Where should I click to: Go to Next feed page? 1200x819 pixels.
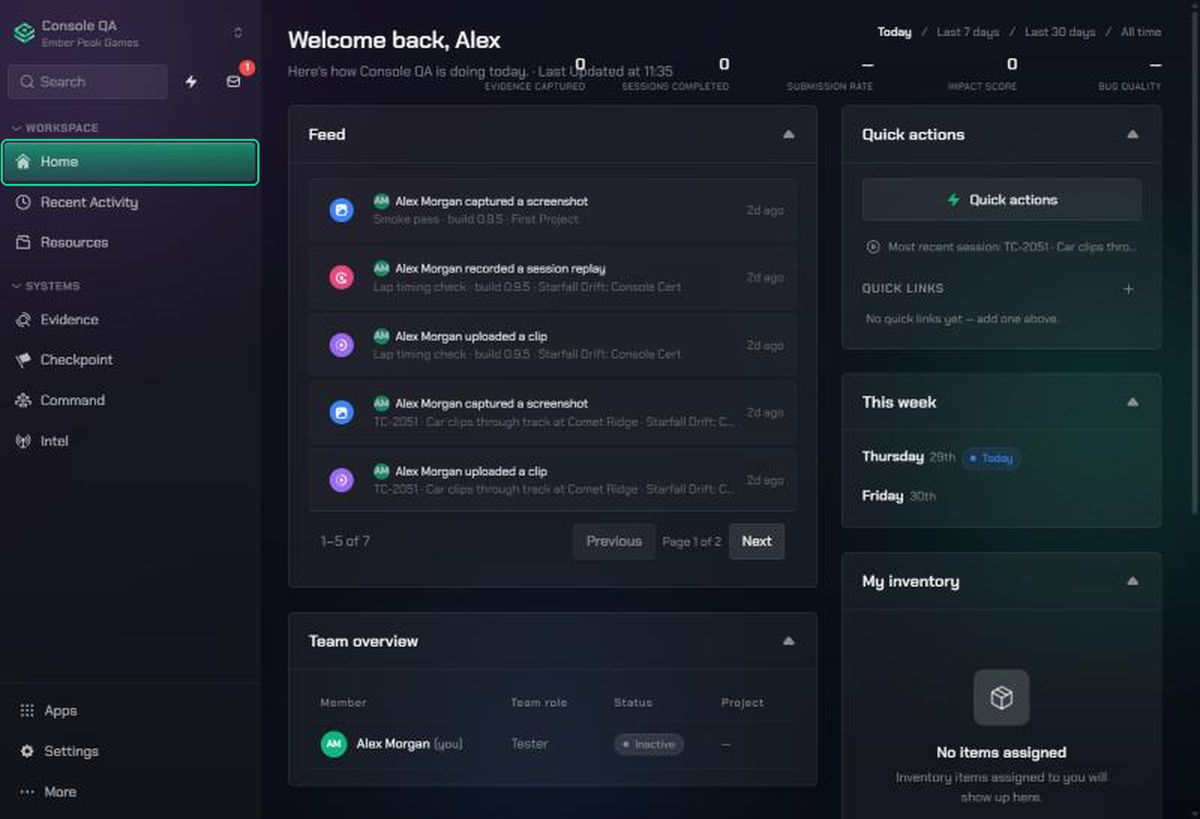pyautogui.click(x=756, y=541)
